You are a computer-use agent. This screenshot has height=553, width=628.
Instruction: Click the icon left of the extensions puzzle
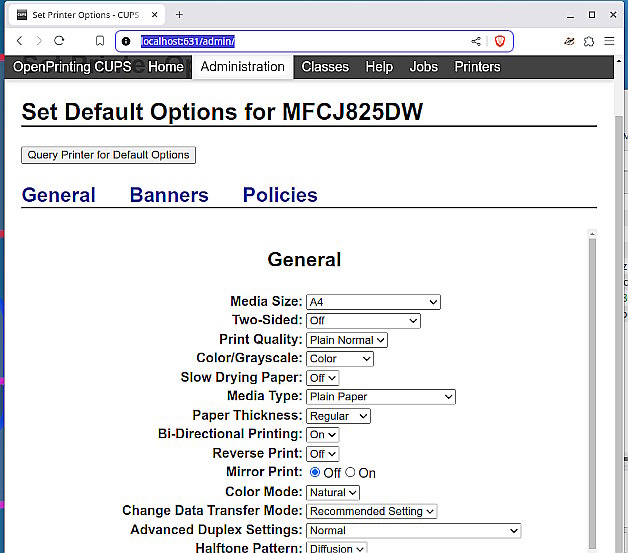pos(569,41)
